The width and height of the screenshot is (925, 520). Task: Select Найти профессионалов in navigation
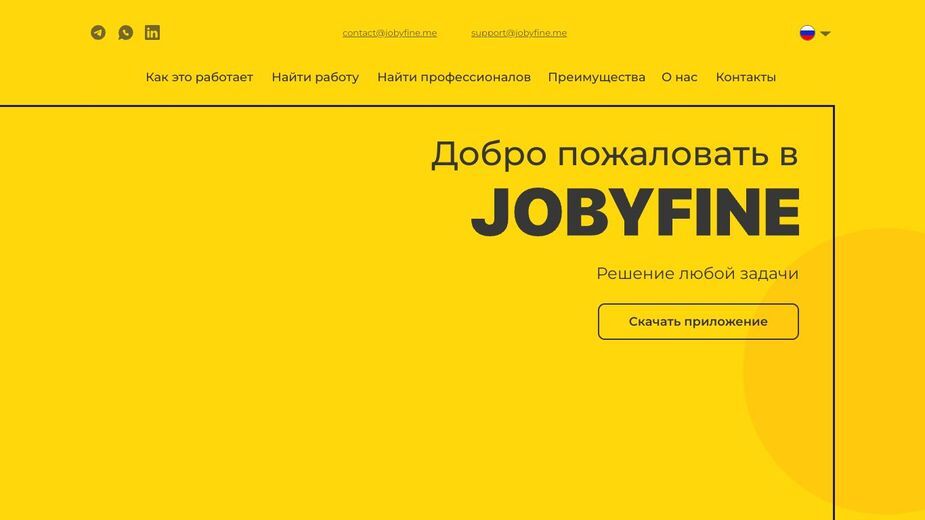pos(454,77)
